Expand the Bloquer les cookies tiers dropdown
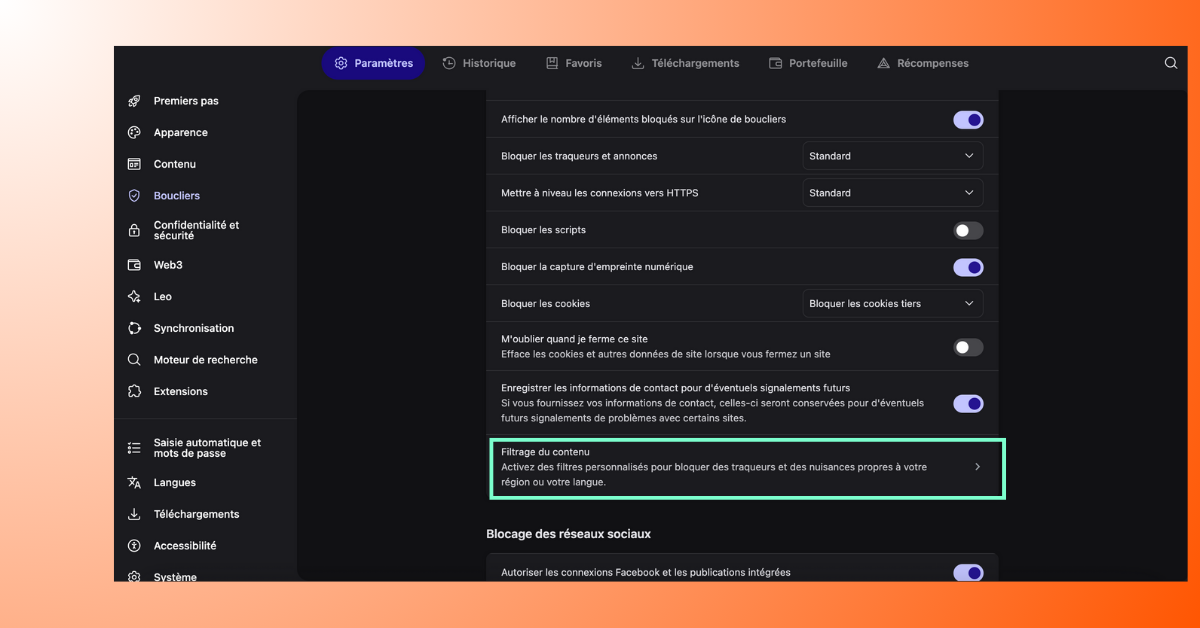 (x=892, y=304)
